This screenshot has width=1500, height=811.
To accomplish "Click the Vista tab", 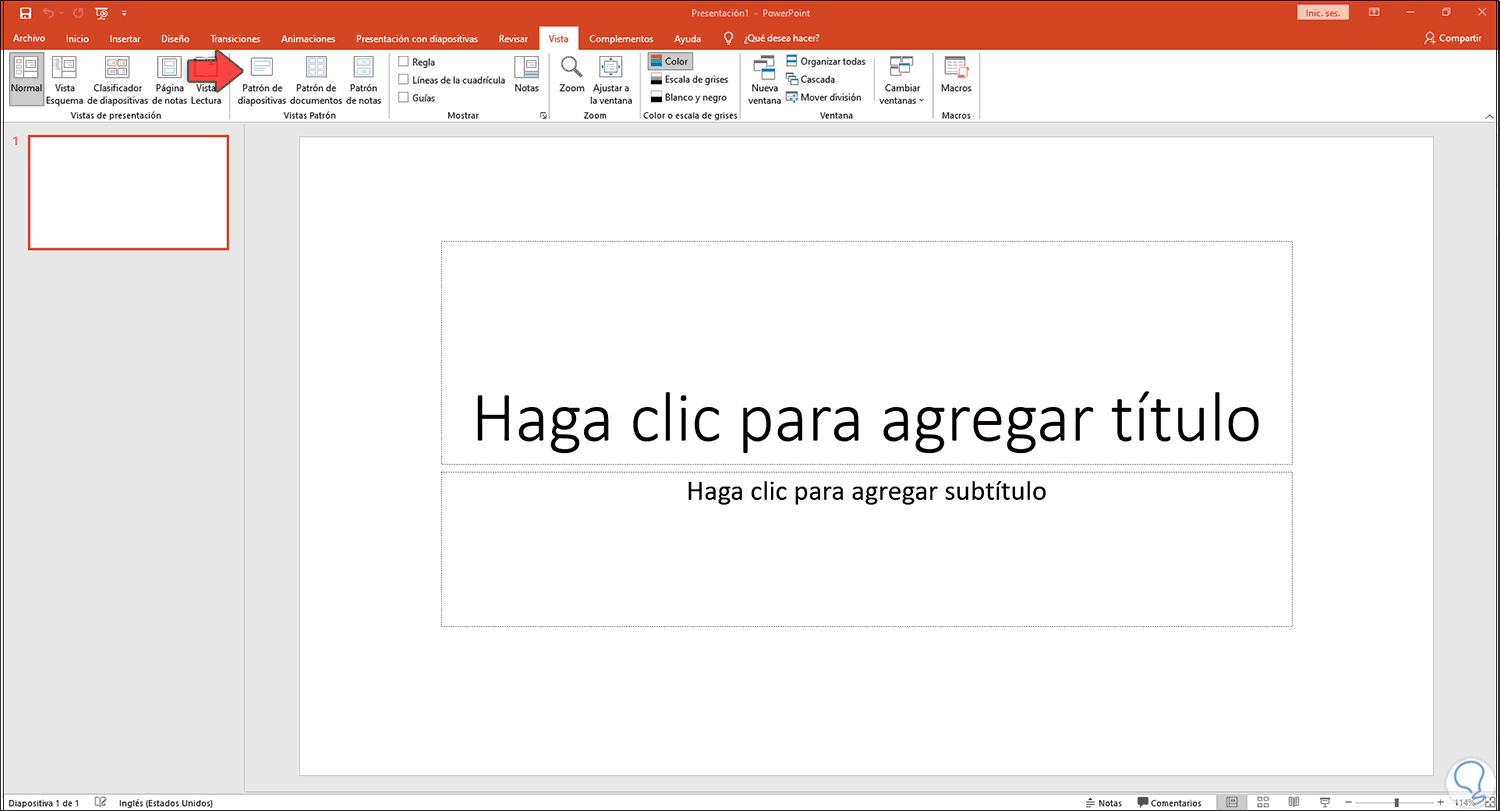I will 558,39.
